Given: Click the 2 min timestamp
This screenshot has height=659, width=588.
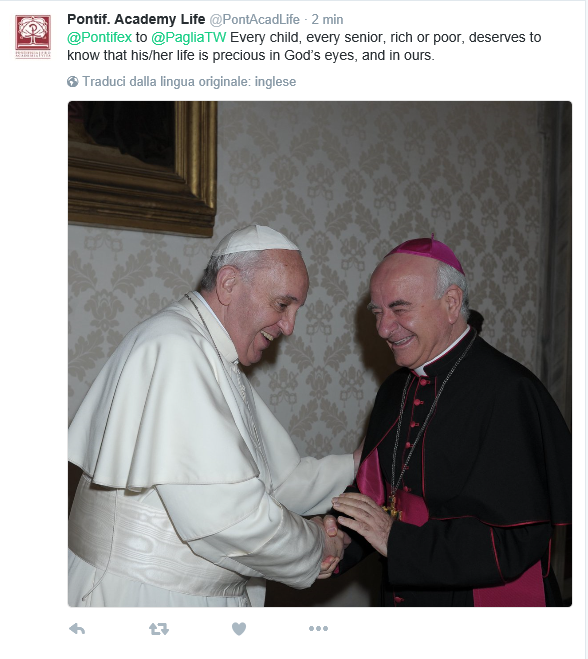Looking at the screenshot, I should (327, 19).
